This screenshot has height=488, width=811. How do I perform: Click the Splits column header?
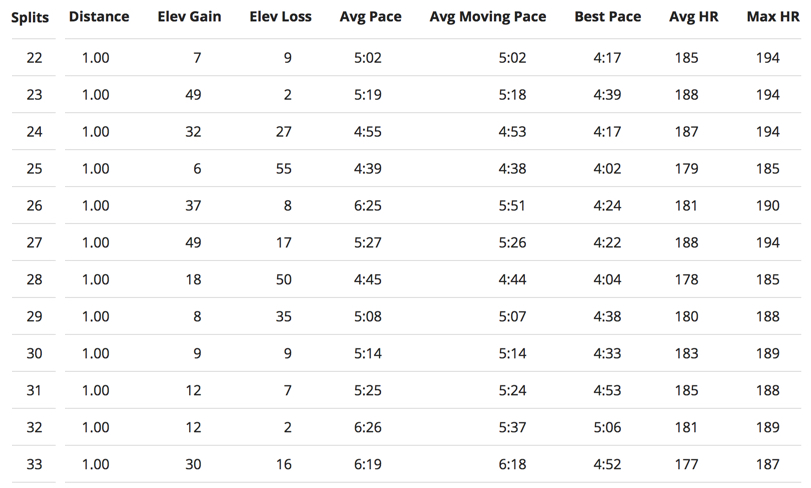tap(30, 17)
